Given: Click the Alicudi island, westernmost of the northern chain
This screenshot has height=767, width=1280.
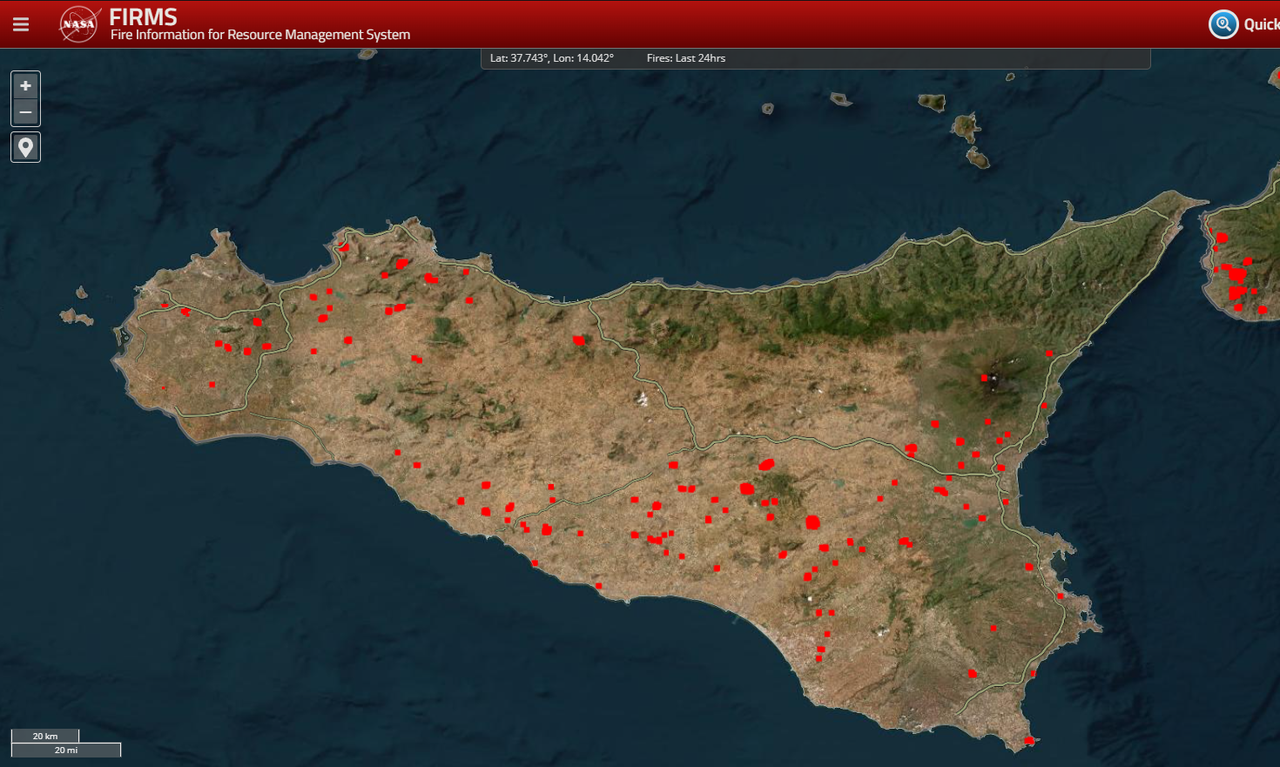Looking at the screenshot, I should [x=767, y=108].
